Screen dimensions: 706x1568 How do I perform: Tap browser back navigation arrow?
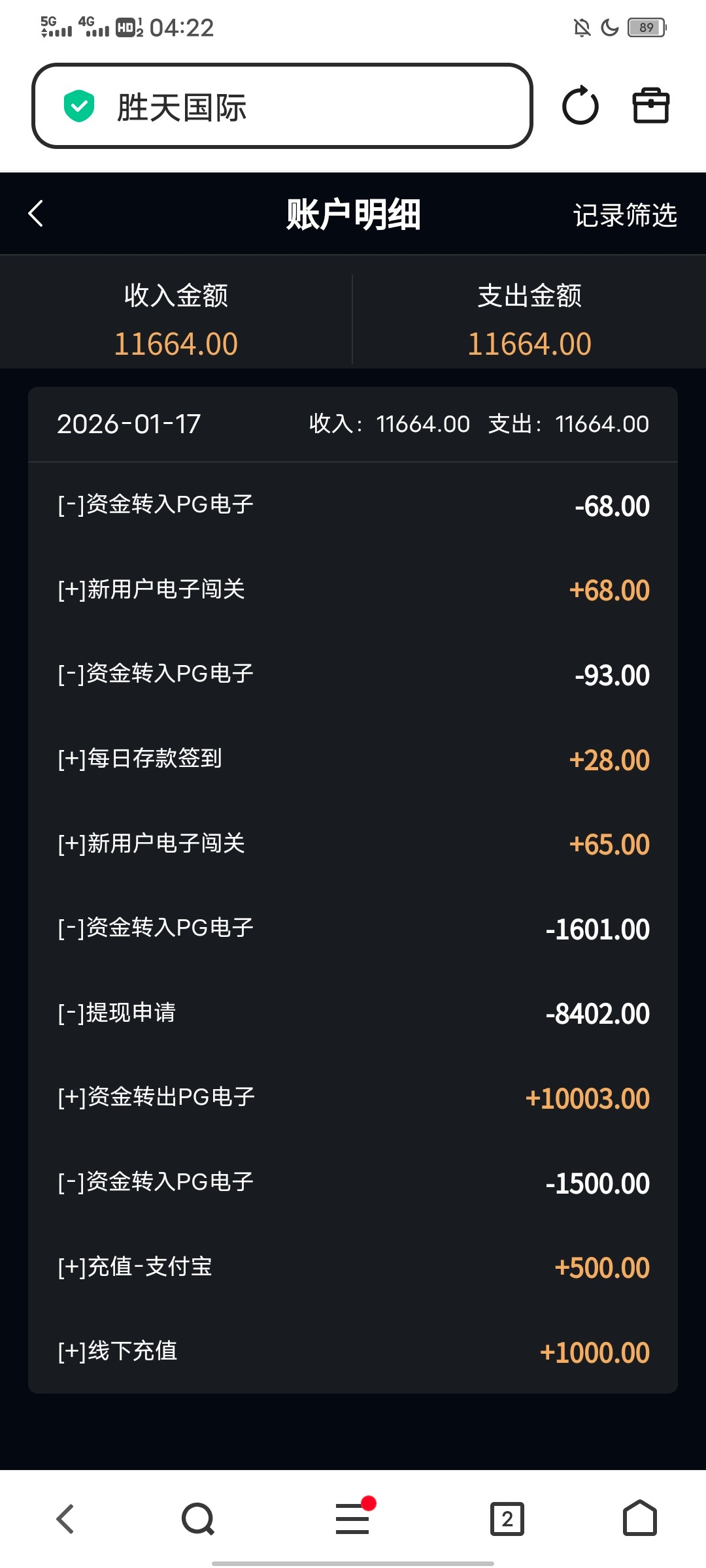pos(65,1518)
